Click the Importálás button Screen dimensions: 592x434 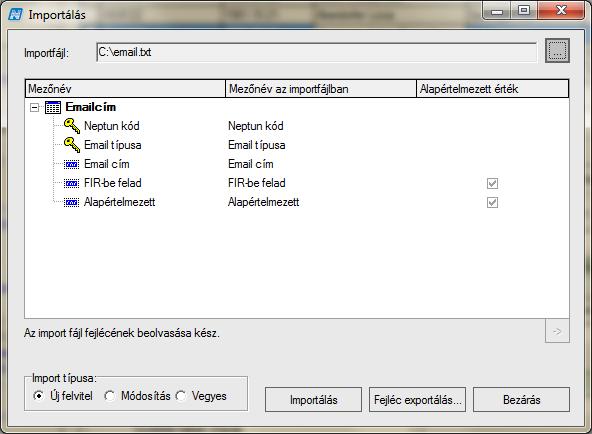click(313, 400)
